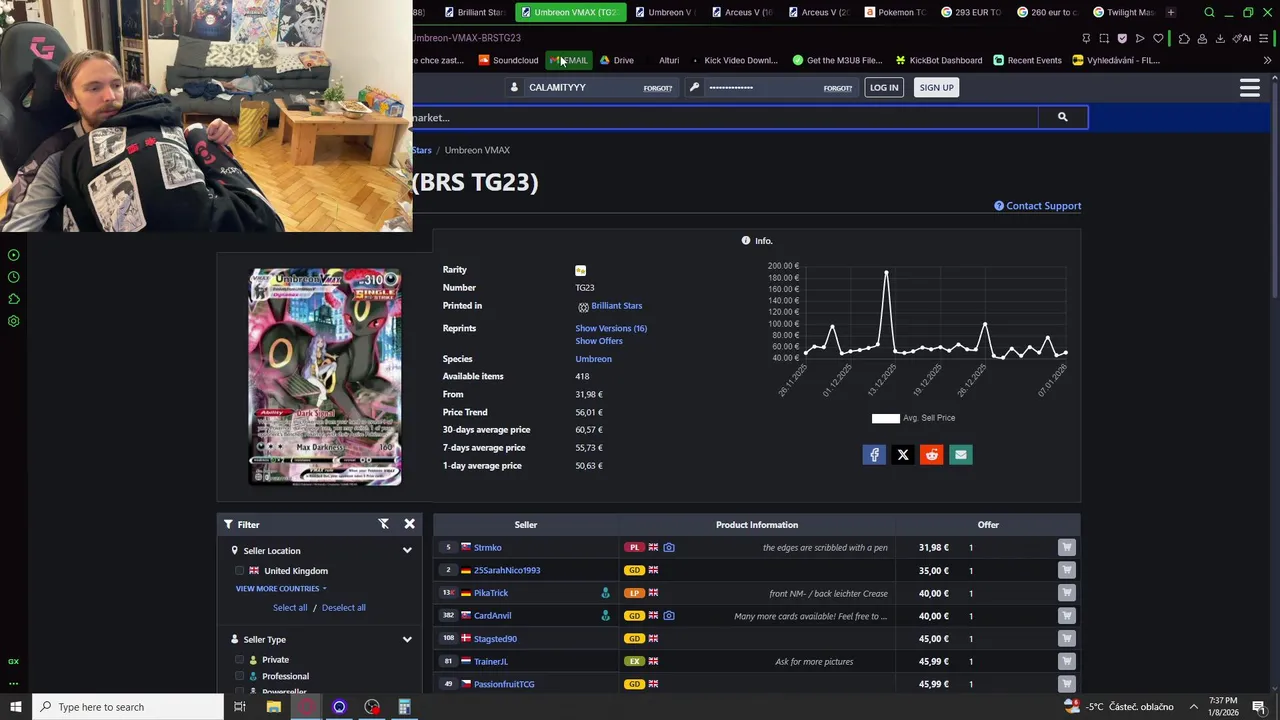Screen dimensions: 1280x720
Task: Show more bookmarks with the double chevron
Action: [x=1267, y=60]
